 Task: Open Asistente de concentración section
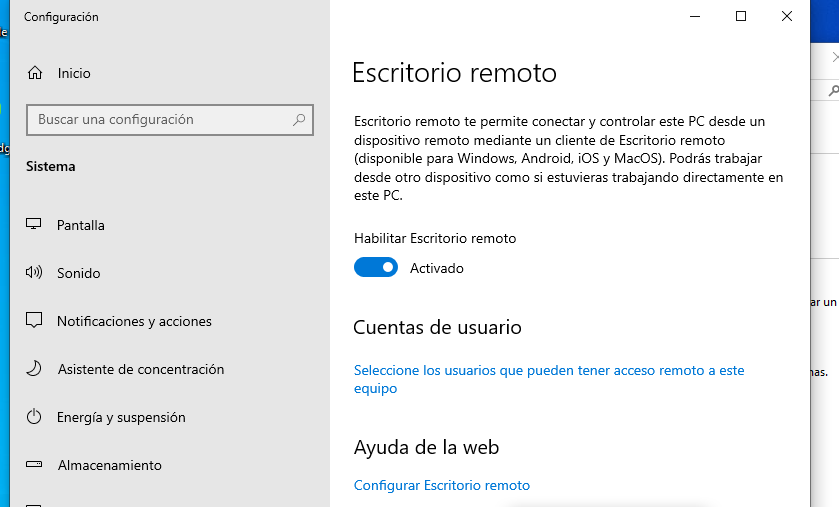pos(170,370)
